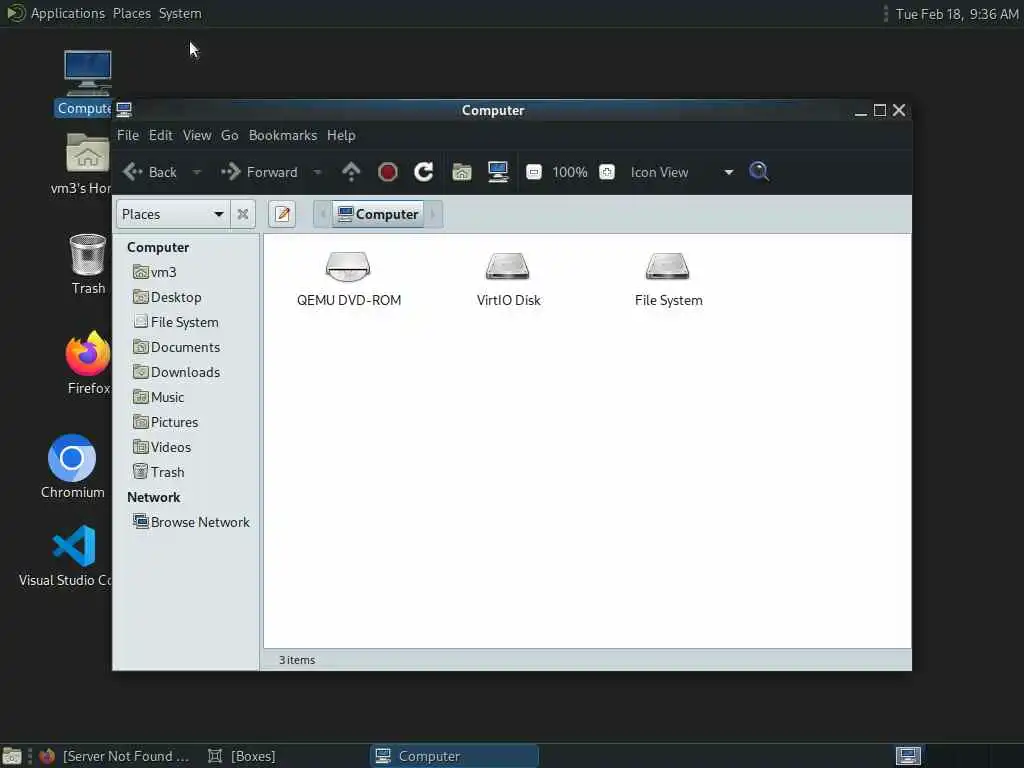Reload the current location
The image size is (1024, 768).
(x=423, y=172)
